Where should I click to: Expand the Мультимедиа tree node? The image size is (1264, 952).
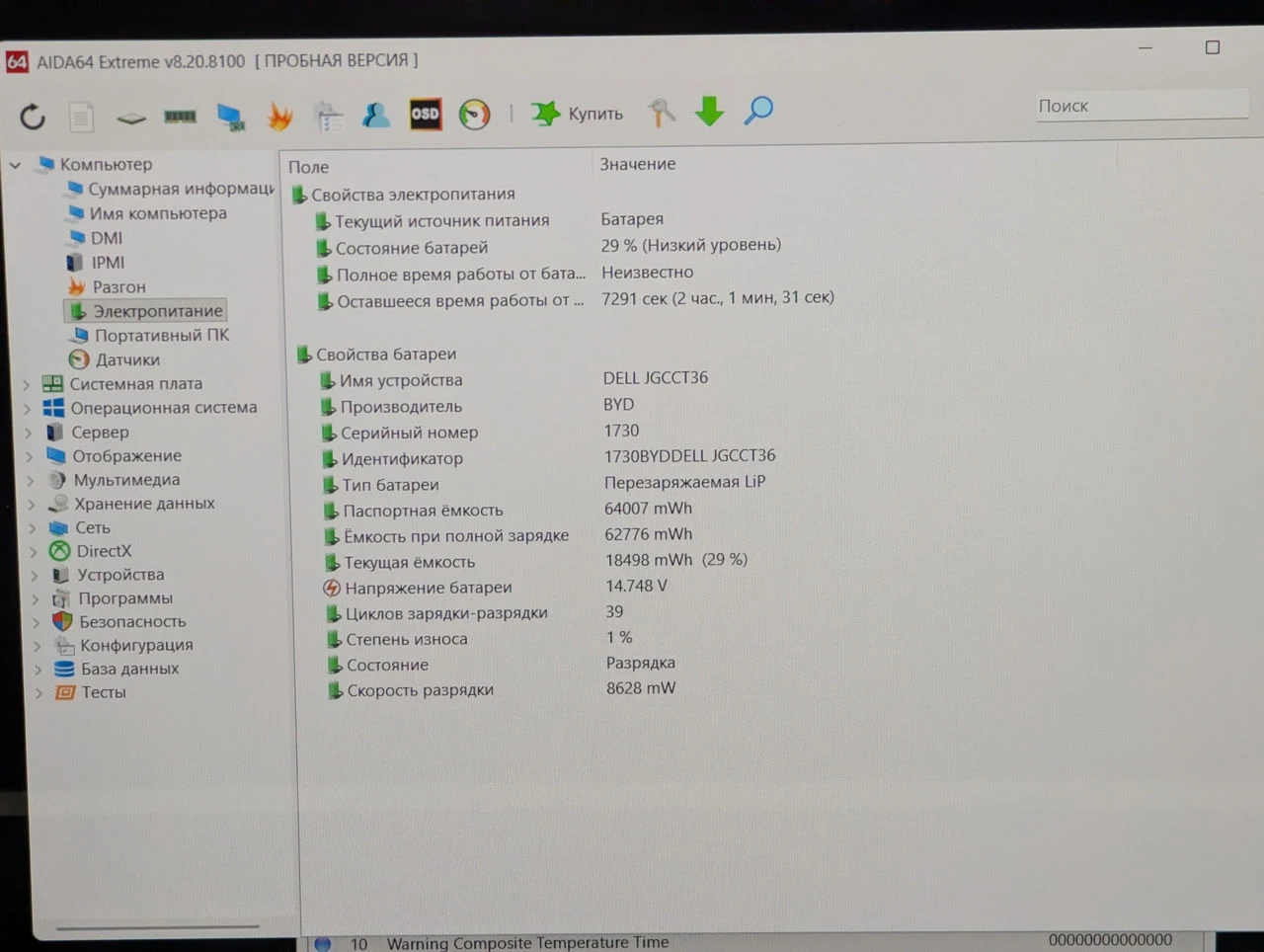click(x=31, y=481)
